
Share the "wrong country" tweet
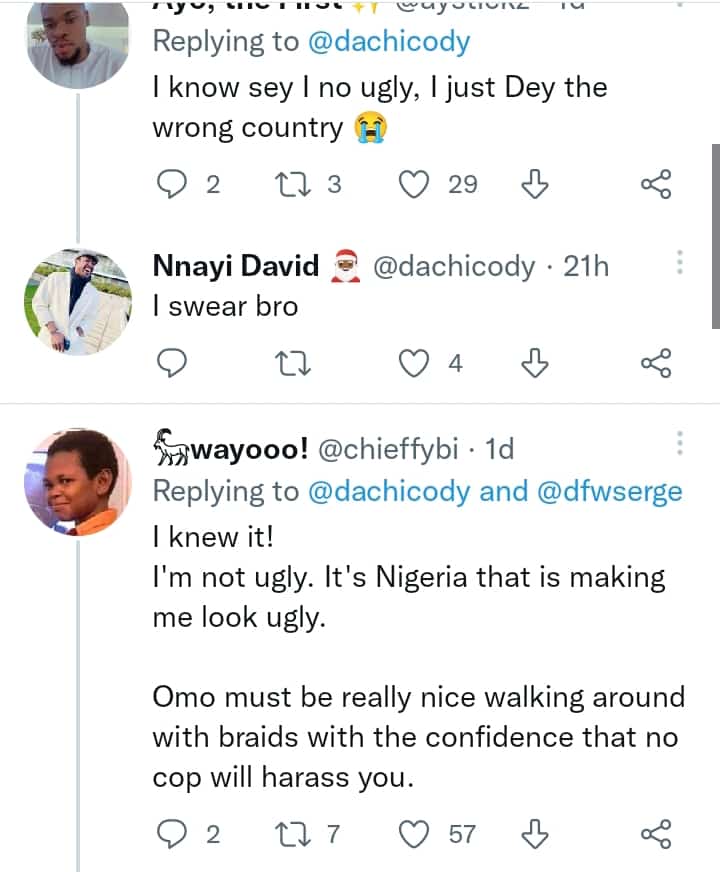click(655, 184)
